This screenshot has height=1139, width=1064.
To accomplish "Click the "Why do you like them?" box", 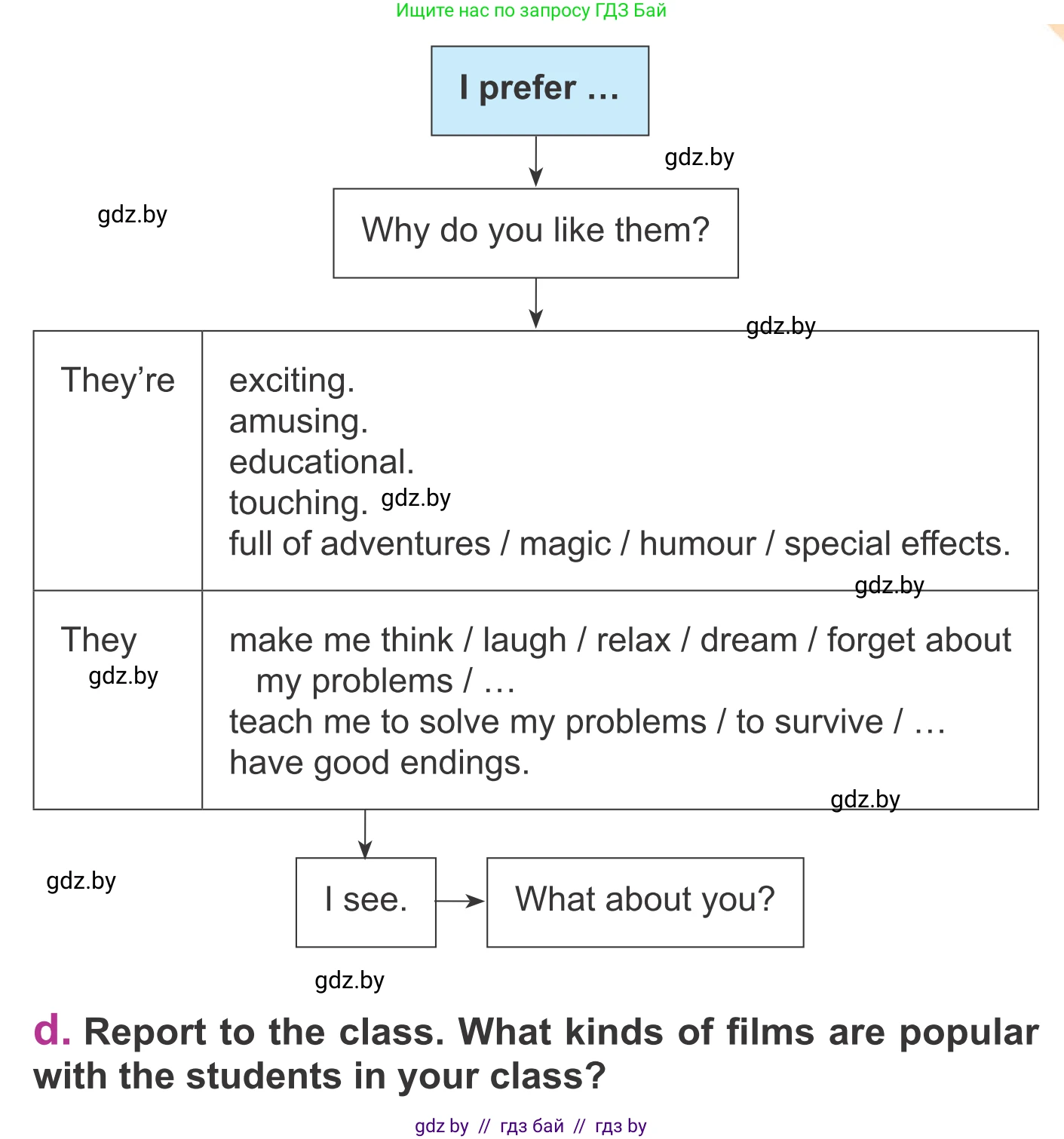I will 535,233.
